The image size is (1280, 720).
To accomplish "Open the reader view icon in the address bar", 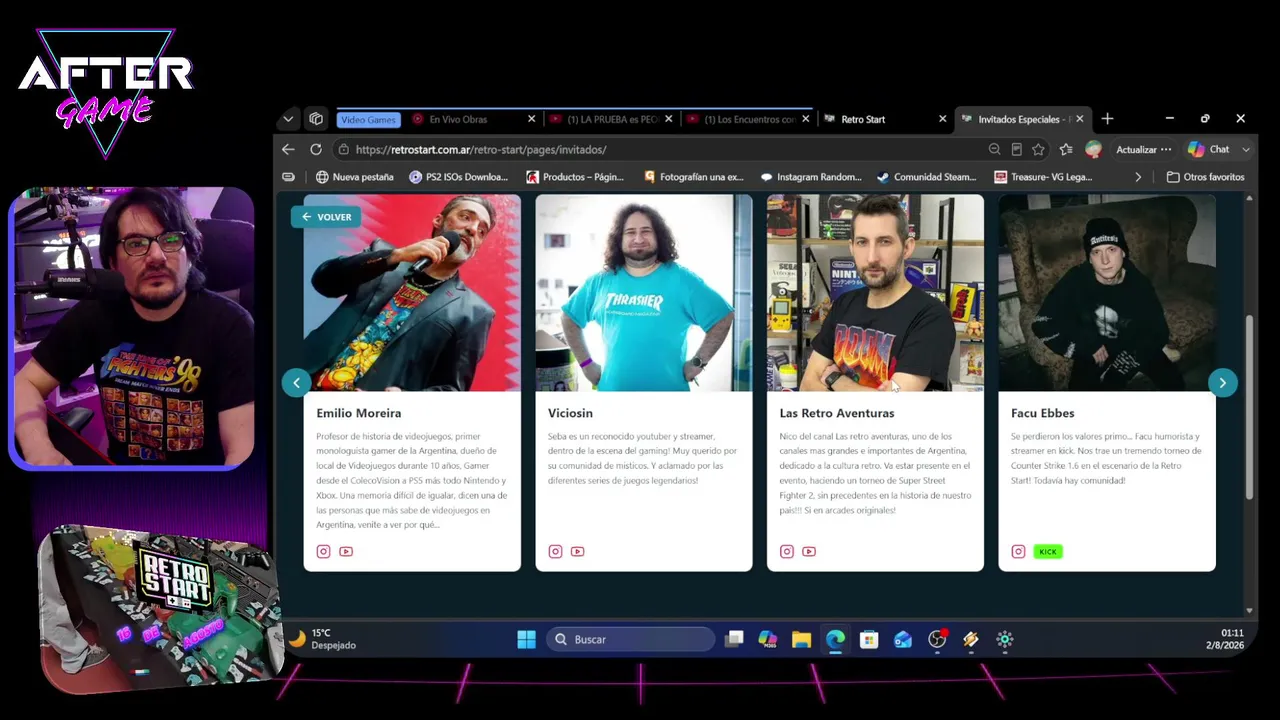I will point(1016,149).
